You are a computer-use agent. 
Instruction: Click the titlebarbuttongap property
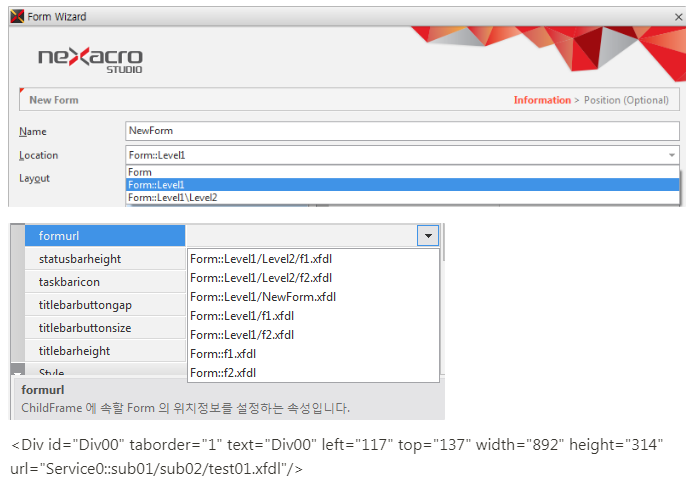click(x=104, y=305)
